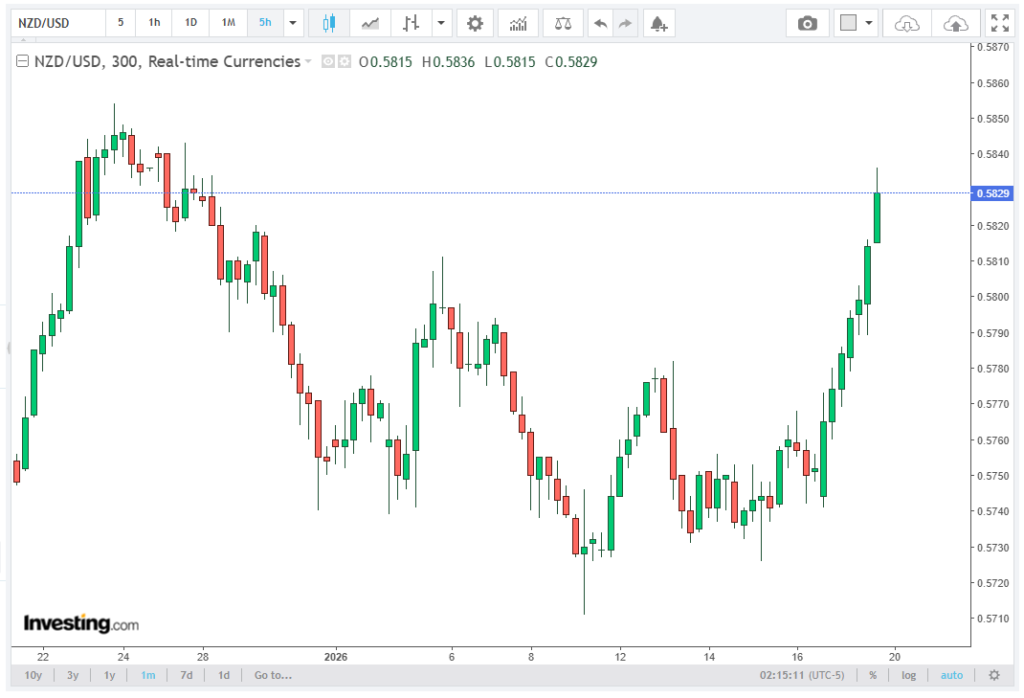This screenshot has width=1024, height=698.
Task: Undo the last chart action
Action: 599,22
